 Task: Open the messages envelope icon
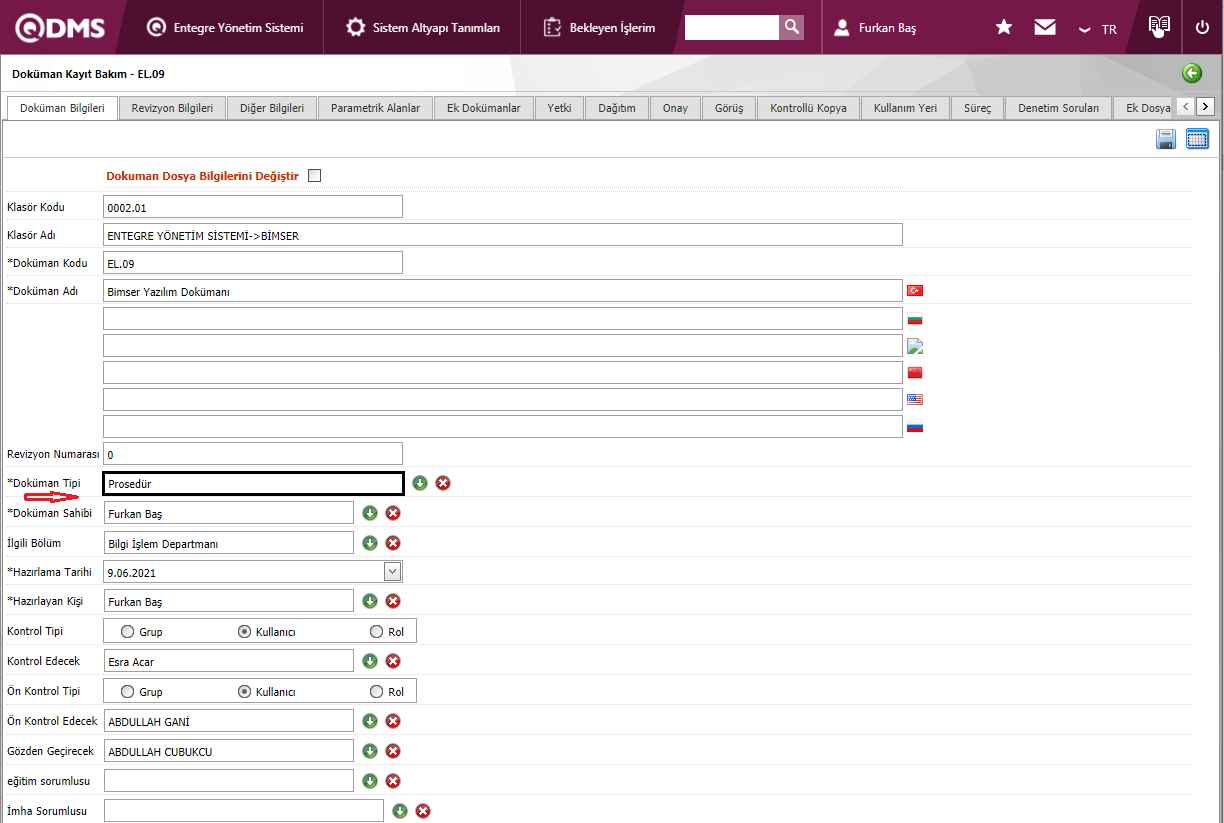(1045, 28)
